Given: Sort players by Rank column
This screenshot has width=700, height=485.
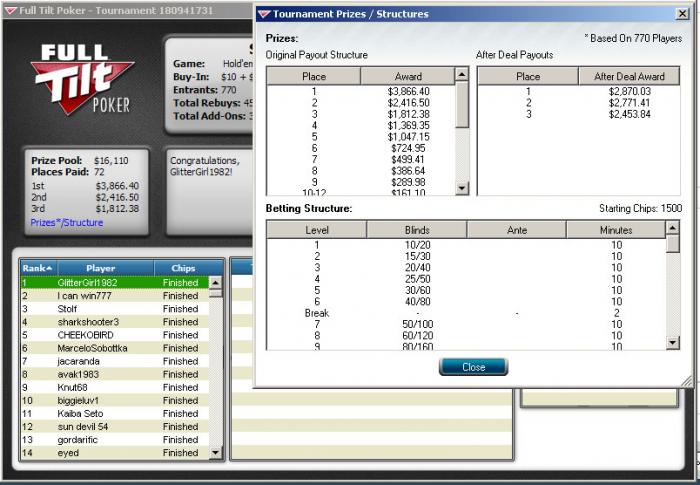Looking at the screenshot, I should click(x=38, y=268).
